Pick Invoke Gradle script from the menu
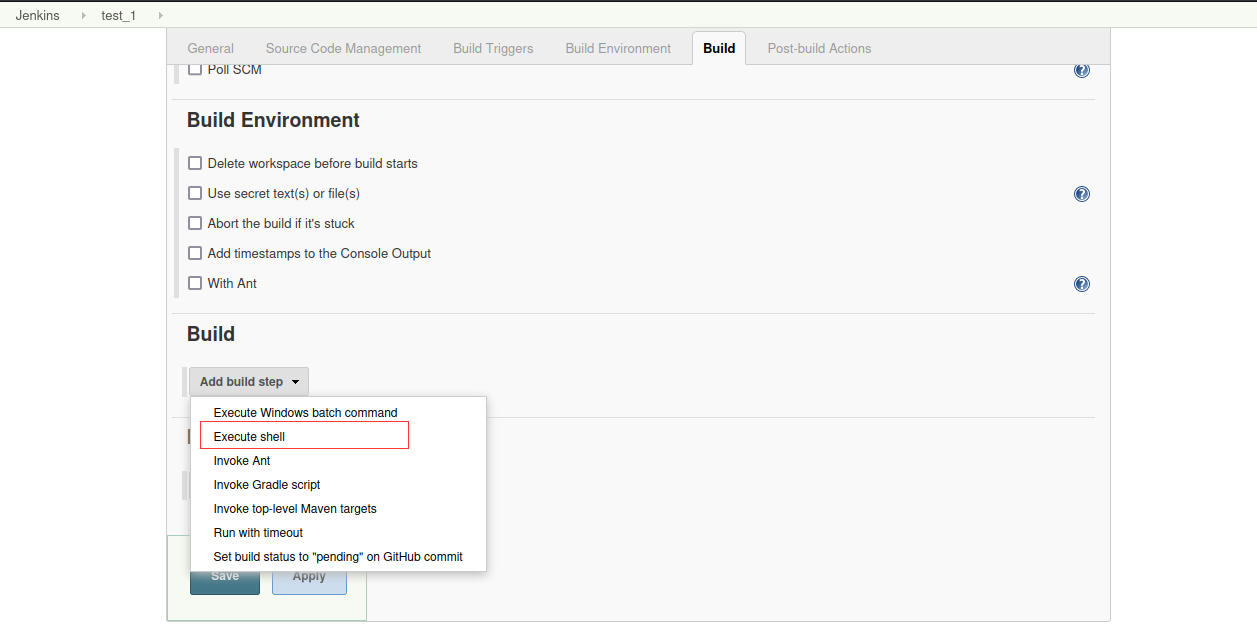The image size is (1257, 642). click(267, 485)
